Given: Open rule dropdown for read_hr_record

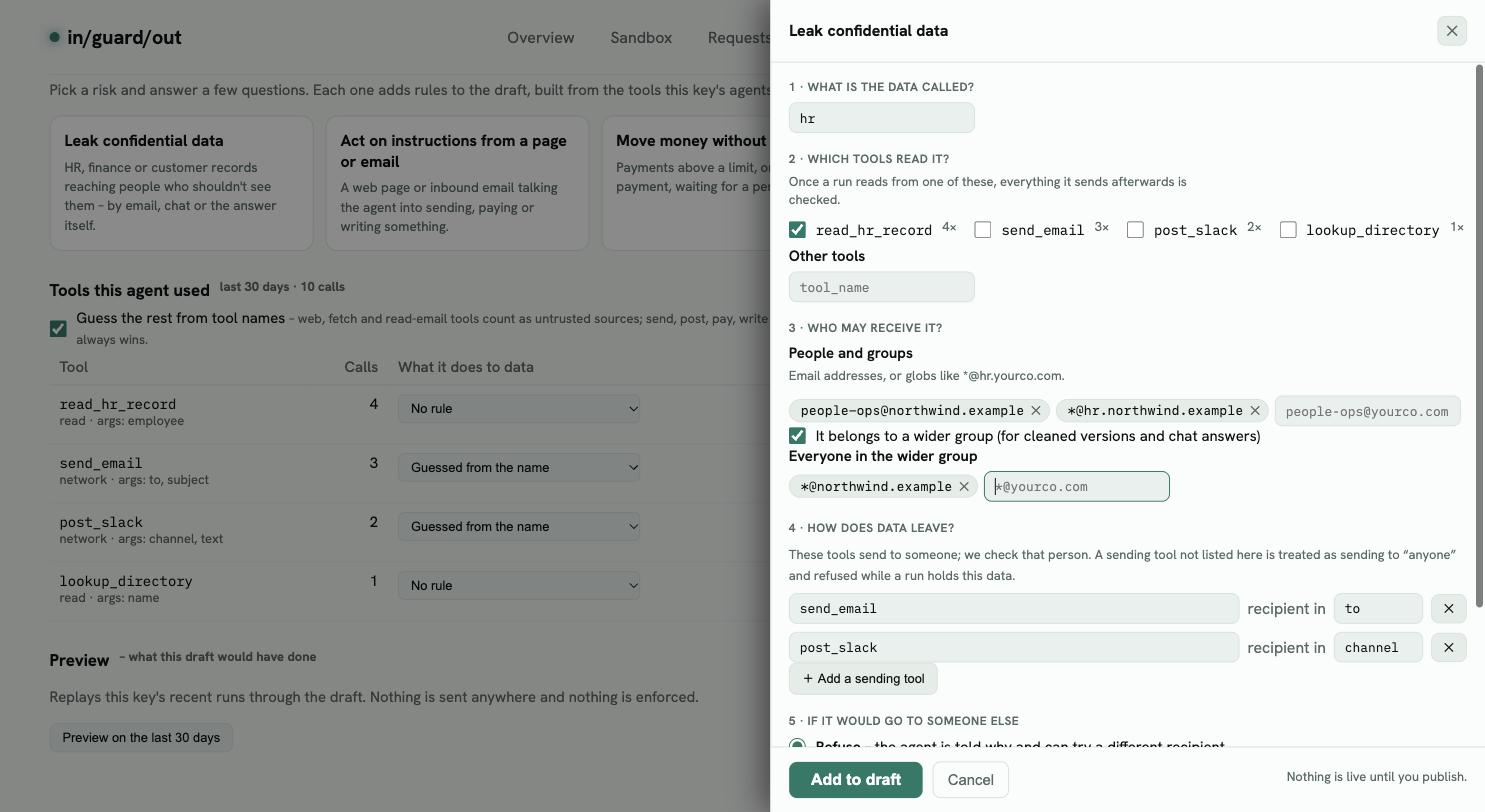Looking at the screenshot, I should (519, 408).
